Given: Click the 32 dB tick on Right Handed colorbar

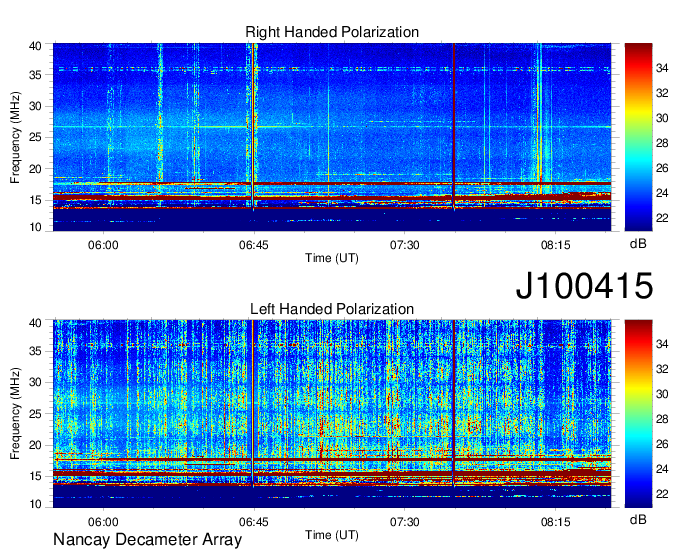Looking at the screenshot, I should 662,93.
